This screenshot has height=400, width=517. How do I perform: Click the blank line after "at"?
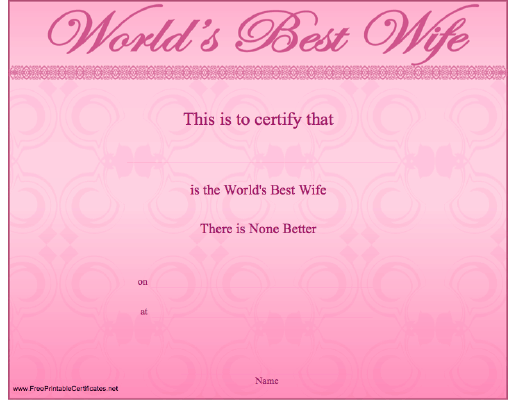(263, 317)
